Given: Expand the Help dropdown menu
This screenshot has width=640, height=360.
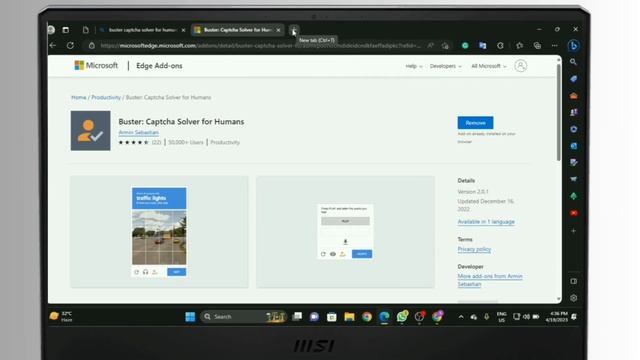Looking at the screenshot, I should click(413, 66).
